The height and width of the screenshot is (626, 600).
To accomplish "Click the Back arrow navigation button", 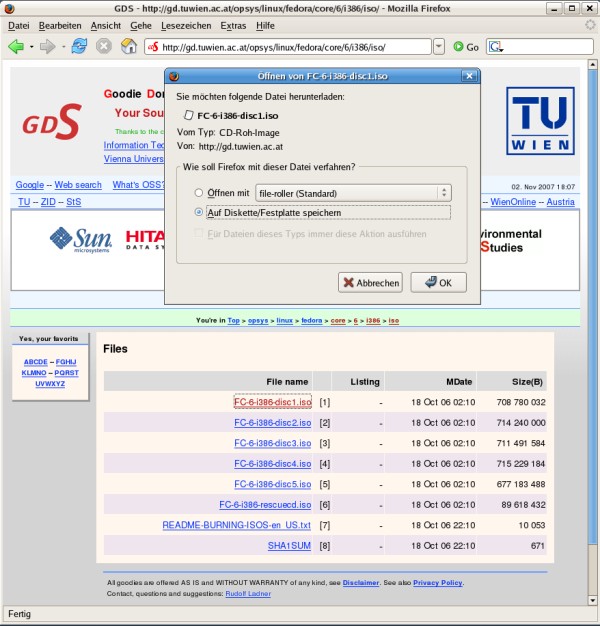I will 15,47.
